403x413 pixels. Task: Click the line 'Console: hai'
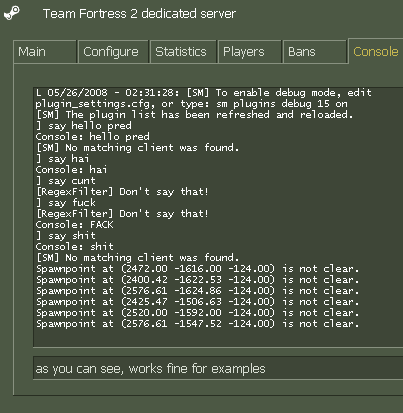click(x=71, y=170)
